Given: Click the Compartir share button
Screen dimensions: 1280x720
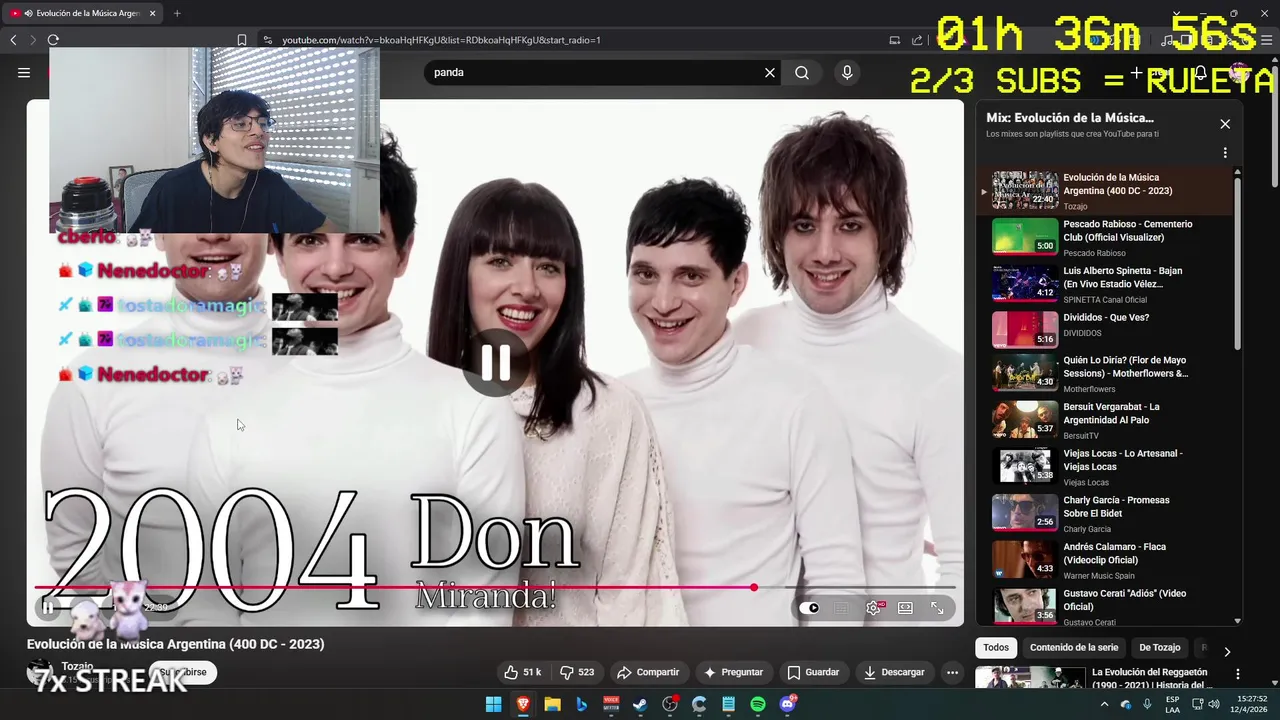Looking at the screenshot, I should (x=648, y=672).
